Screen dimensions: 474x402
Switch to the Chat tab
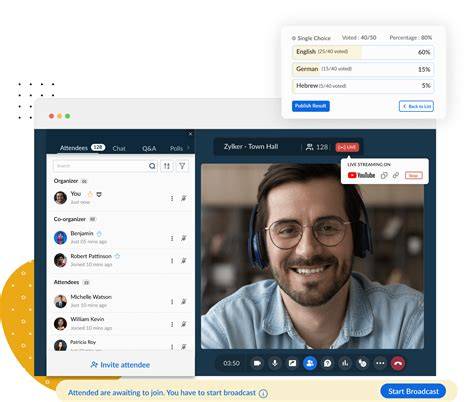(x=119, y=148)
